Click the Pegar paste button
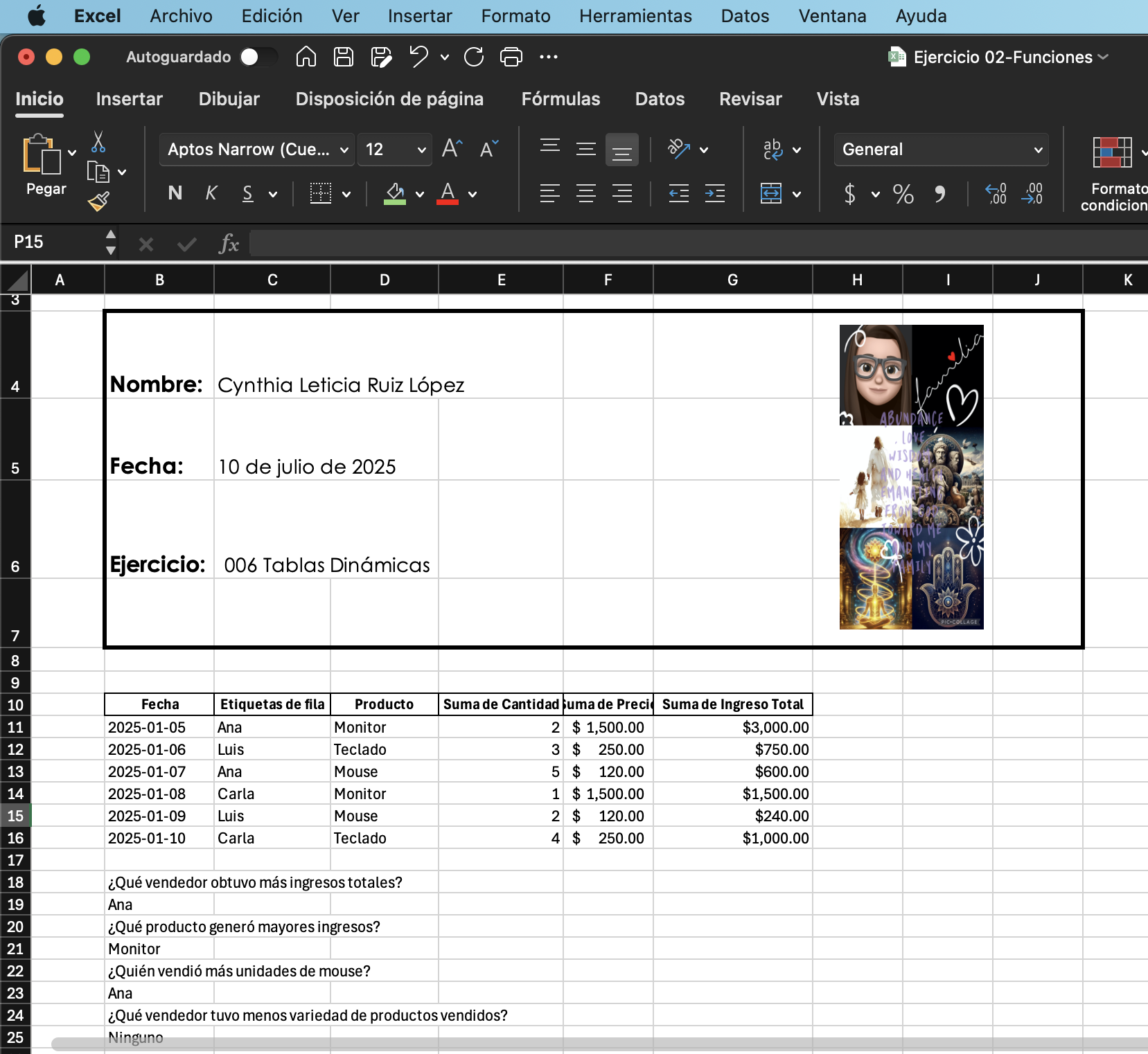The width and height of the screenshot is (1148, 1054). pyautogui.click(x=43, y=164)
